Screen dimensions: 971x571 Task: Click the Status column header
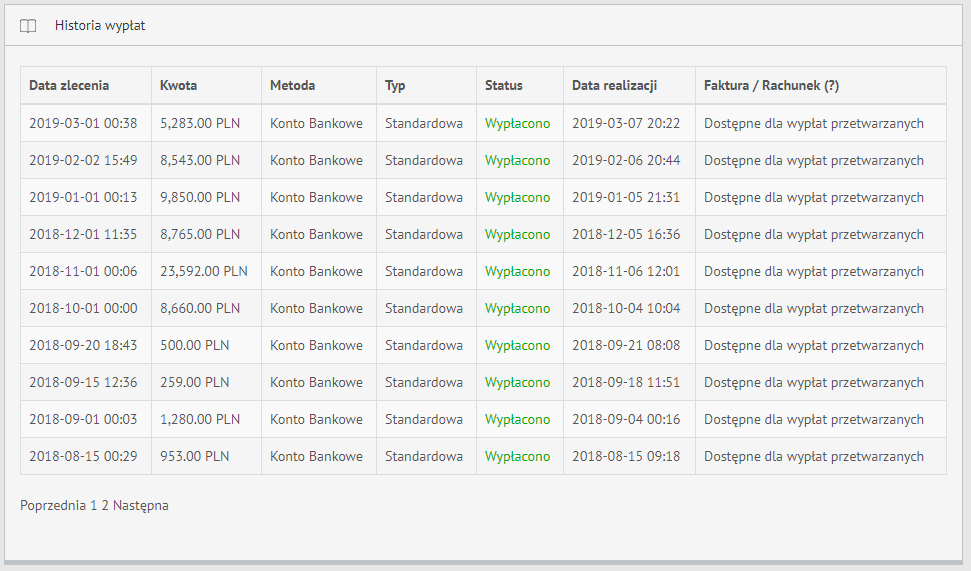[x=504, y=86]
